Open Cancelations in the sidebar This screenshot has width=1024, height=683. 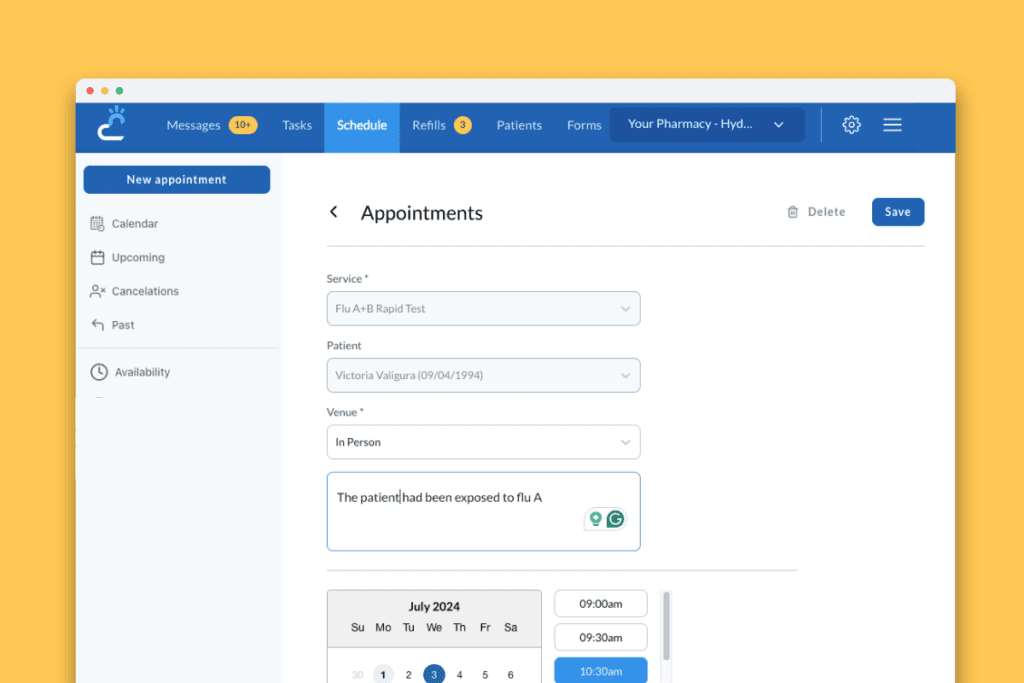coord(145,291)
